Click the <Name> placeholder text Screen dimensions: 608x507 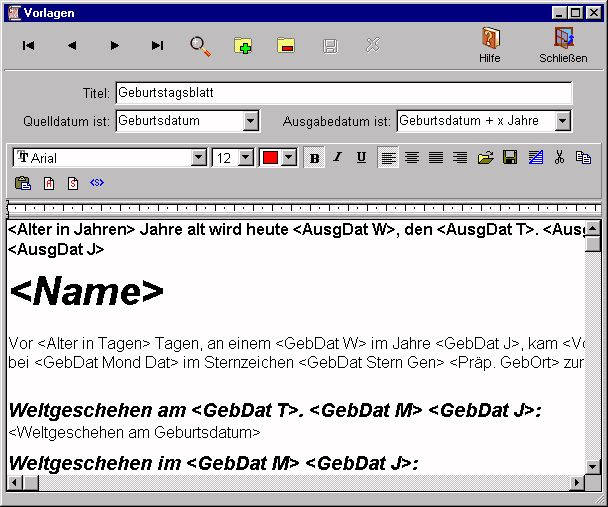[86, 291]
